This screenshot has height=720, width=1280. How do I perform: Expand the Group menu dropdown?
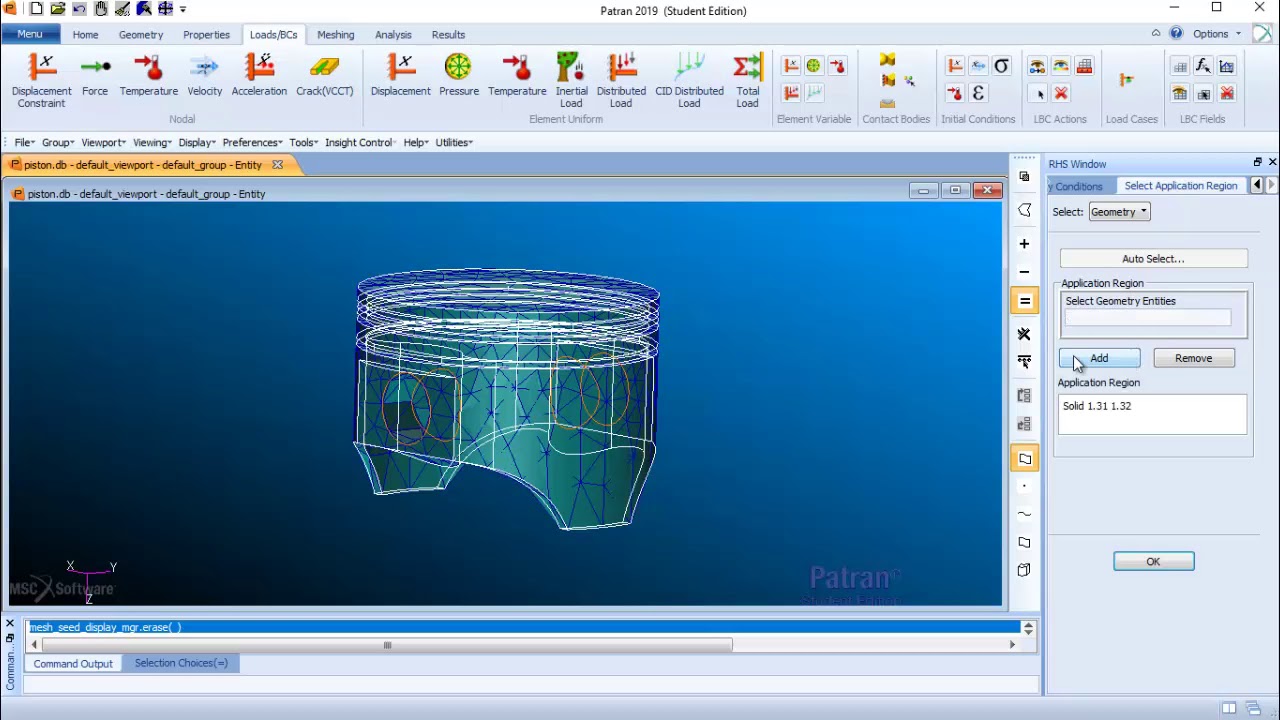click(58, 143)
